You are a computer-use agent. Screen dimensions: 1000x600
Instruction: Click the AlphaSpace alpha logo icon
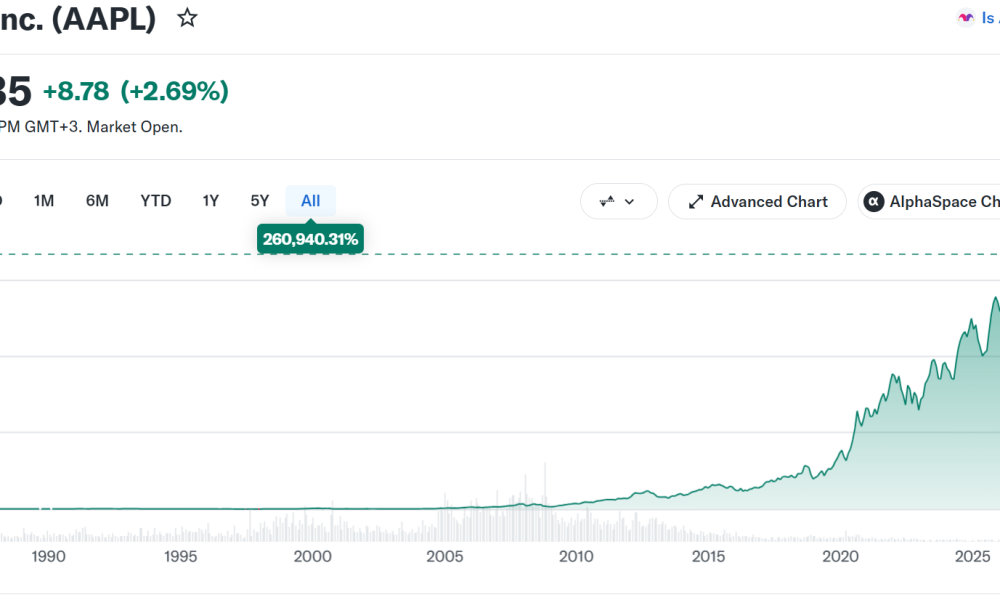pos(874,201)
